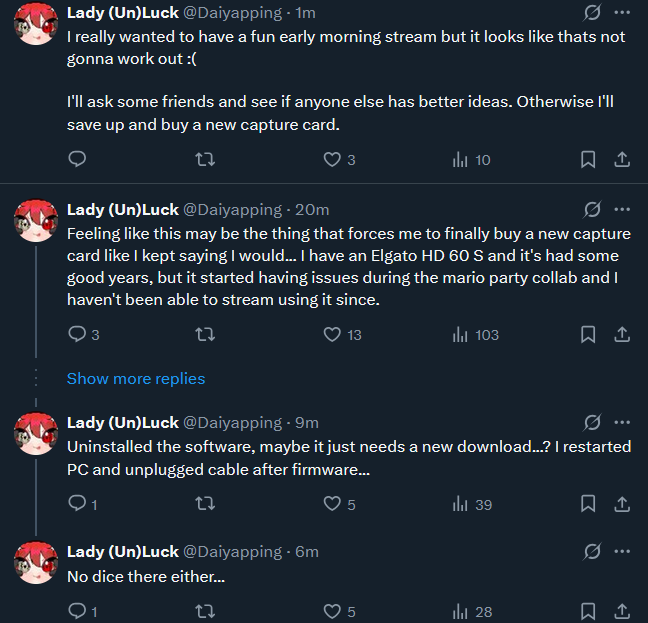Image resolution: width=648 pixels, height=623 pixels.
Task: Bookmark the early morning stream tweet
Action: [x=589, y=160]
